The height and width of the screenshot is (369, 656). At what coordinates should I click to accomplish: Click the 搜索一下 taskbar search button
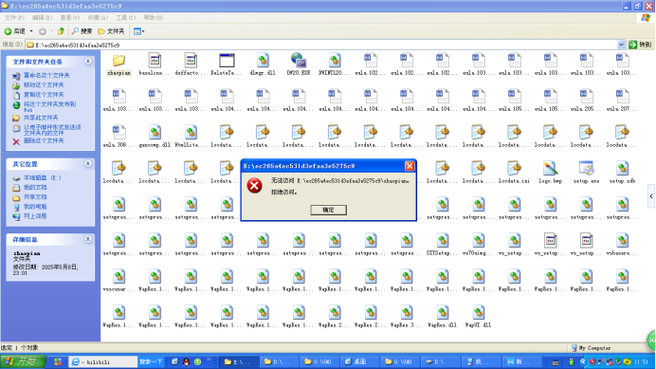click(x=151, y=362)
